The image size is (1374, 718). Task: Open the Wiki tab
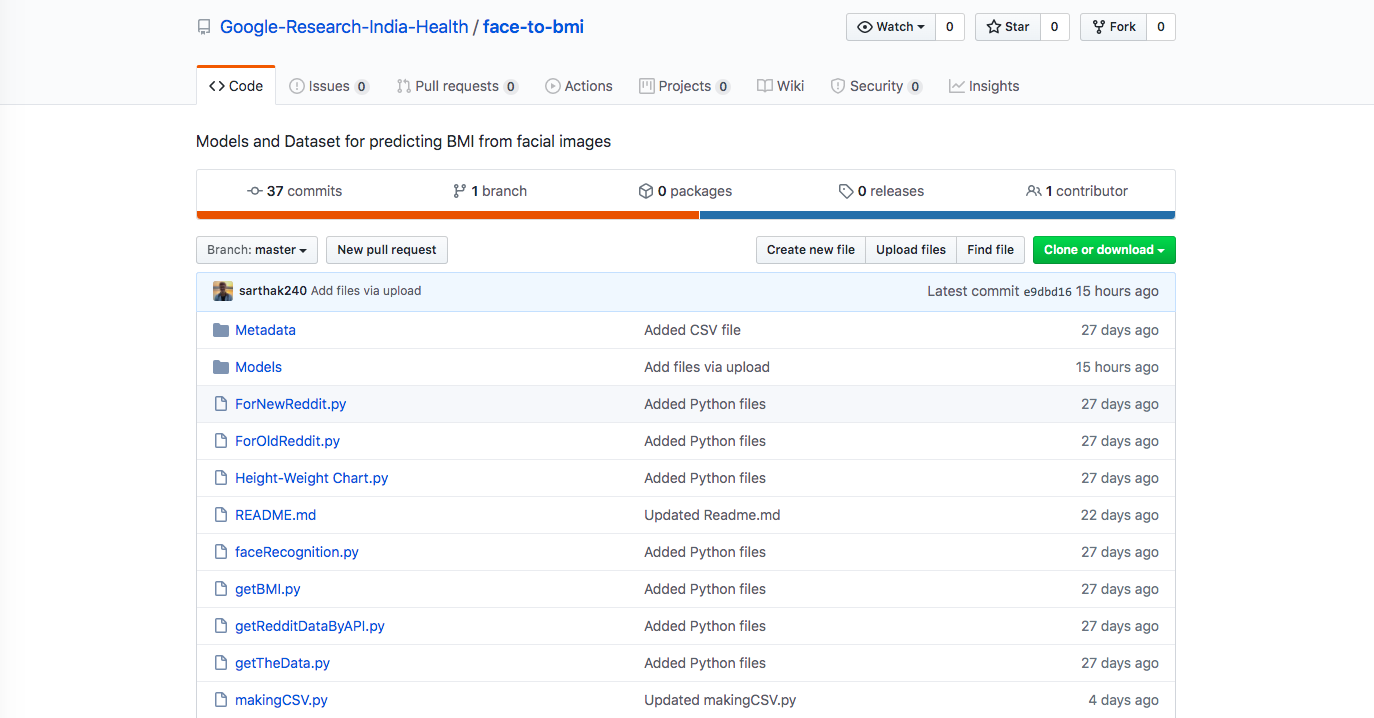click(781, 86)
